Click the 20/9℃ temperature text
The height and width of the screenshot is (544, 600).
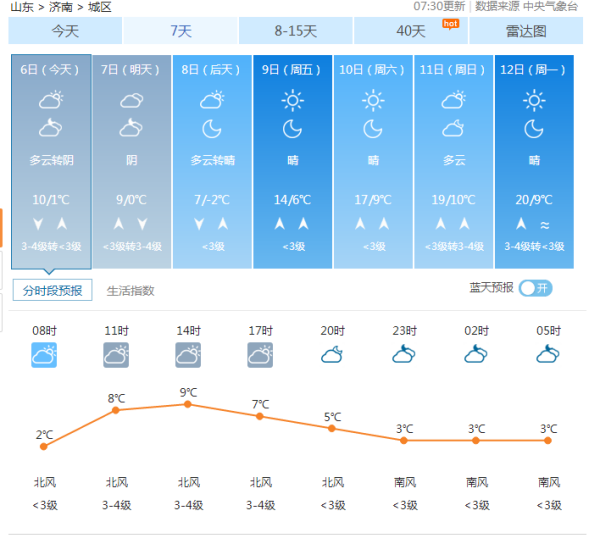(534, 200)
